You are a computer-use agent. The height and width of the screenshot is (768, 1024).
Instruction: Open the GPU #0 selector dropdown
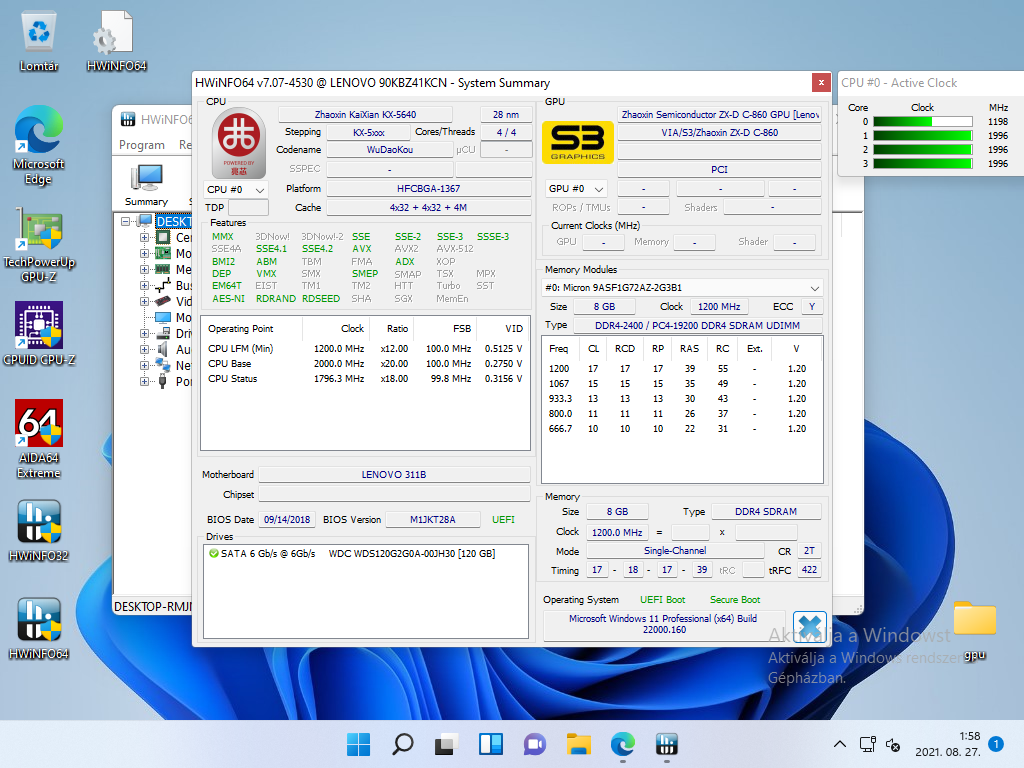click(x=577, y=189)
